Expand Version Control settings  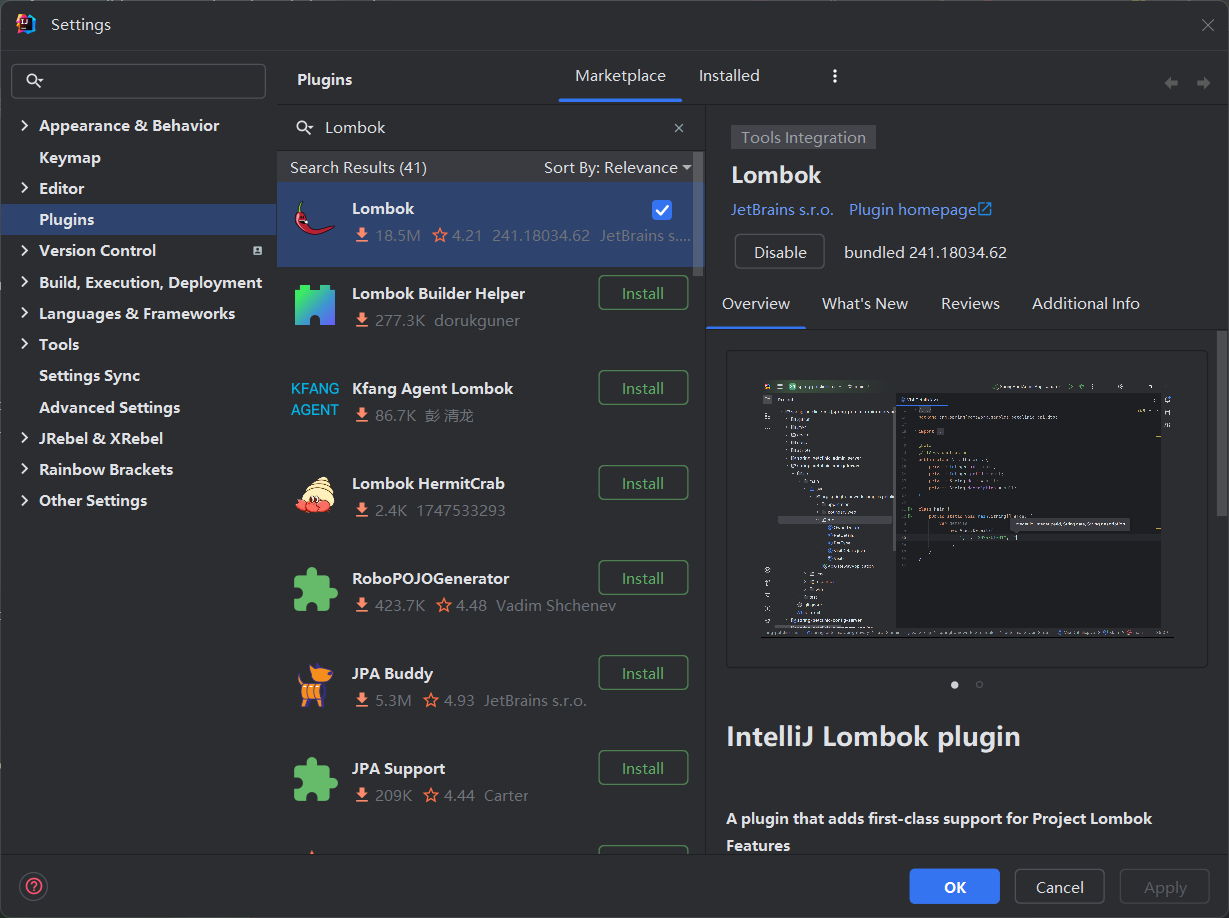click(25, 251)
